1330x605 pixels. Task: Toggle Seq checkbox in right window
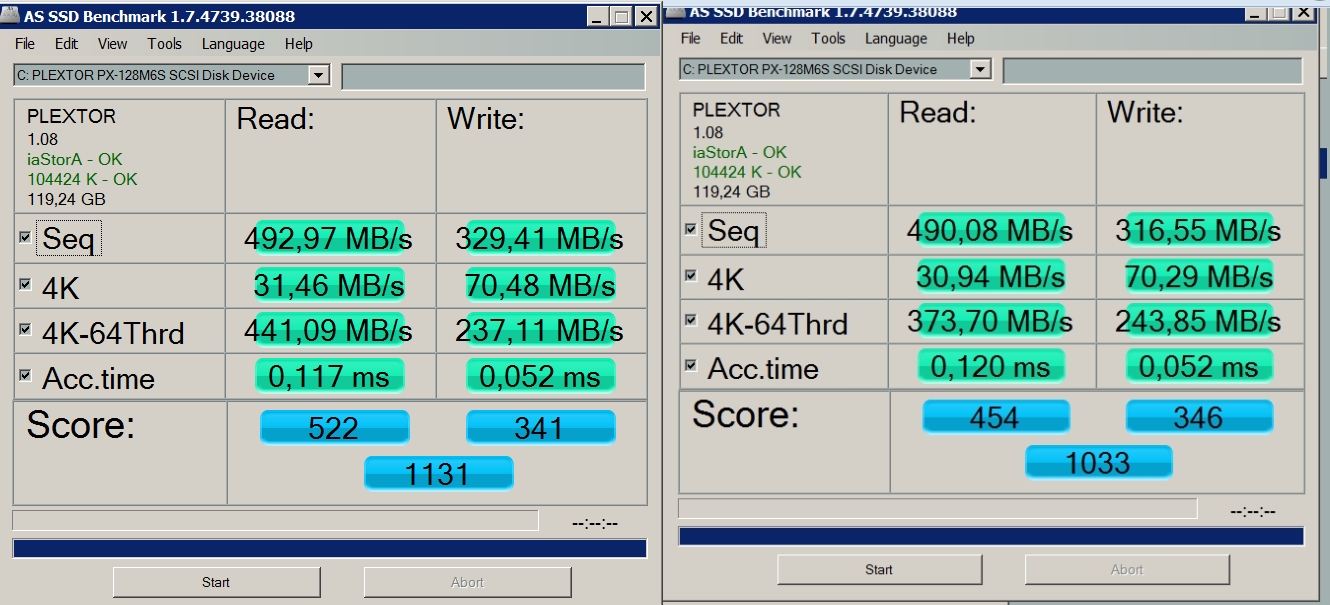[x=690, y=229]
